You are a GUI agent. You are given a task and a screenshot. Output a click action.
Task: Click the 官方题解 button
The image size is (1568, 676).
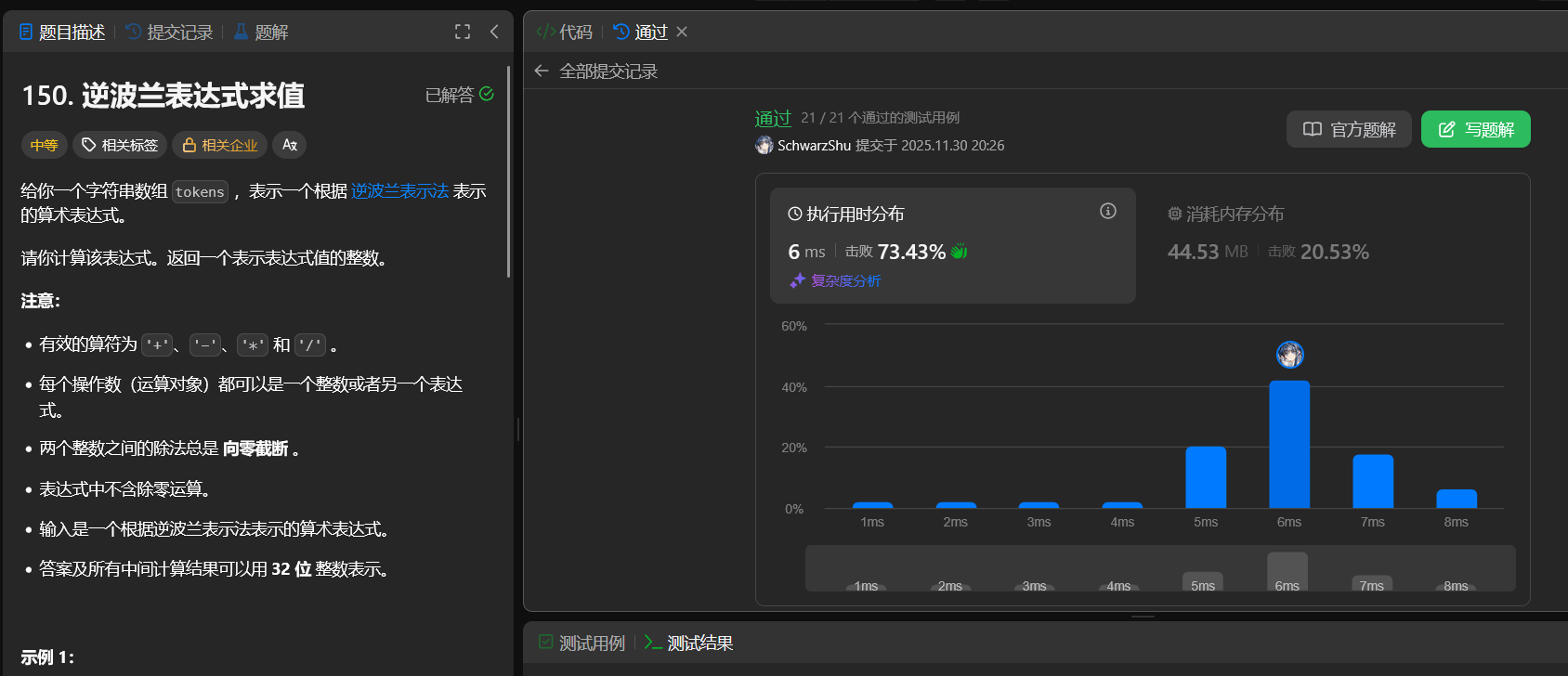[1349, 129]
